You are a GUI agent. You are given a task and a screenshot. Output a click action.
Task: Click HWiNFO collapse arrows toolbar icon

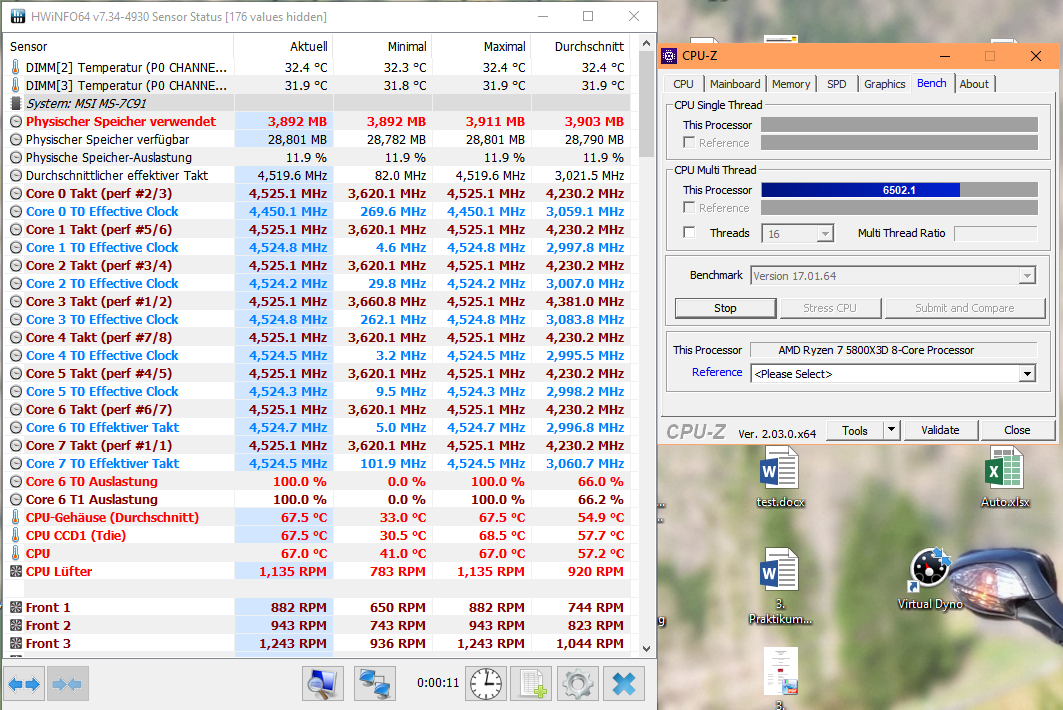(x=67, y=684)
